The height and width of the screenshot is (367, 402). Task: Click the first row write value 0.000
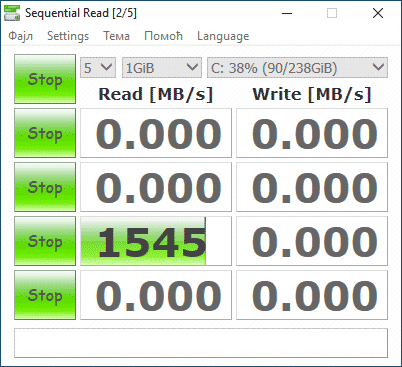[x=312, y=133]
